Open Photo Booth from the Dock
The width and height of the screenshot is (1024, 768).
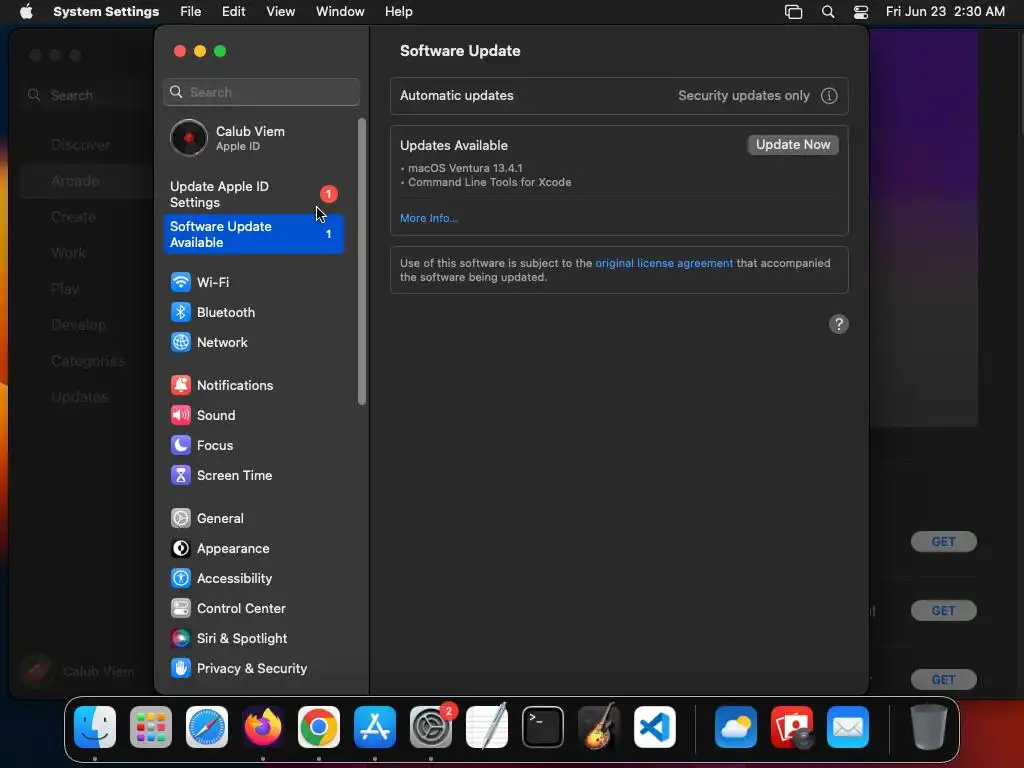coord(792,727)
